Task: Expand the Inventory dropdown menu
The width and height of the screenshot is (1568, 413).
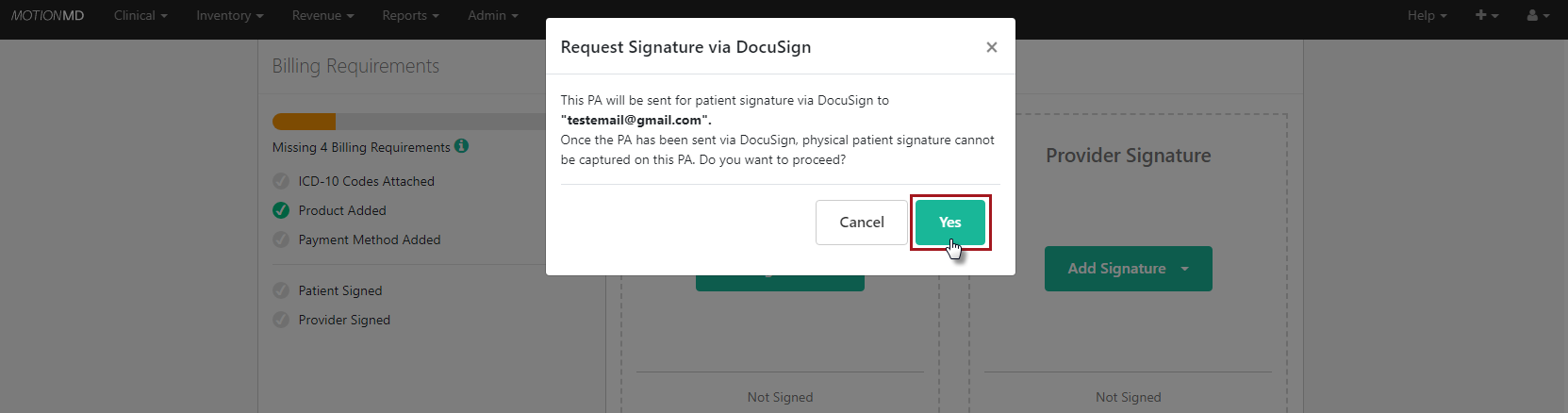Action: (229, 15)
